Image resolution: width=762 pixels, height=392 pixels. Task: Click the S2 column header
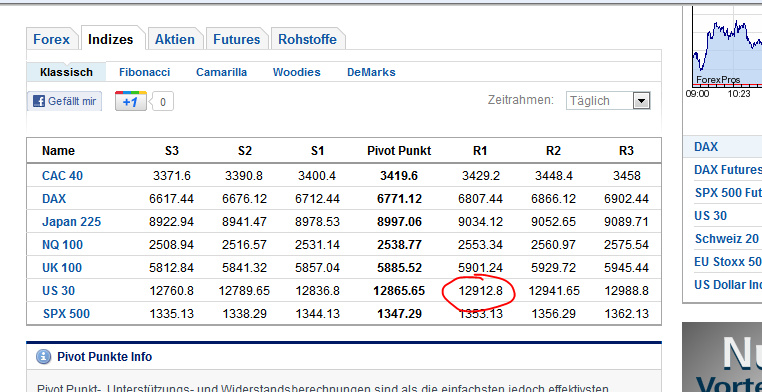(x=244, y=151)
